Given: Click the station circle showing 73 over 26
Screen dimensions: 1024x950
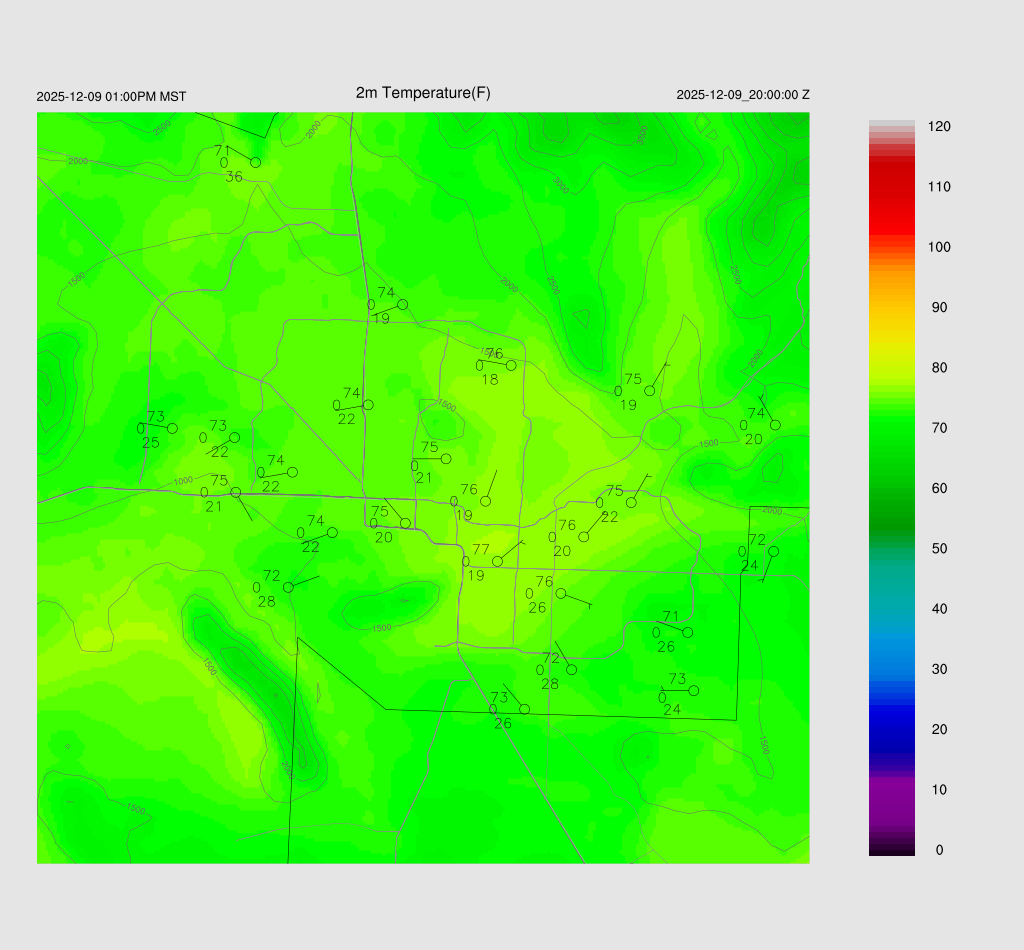Looking at the screenshot, I should click(524, 709).
